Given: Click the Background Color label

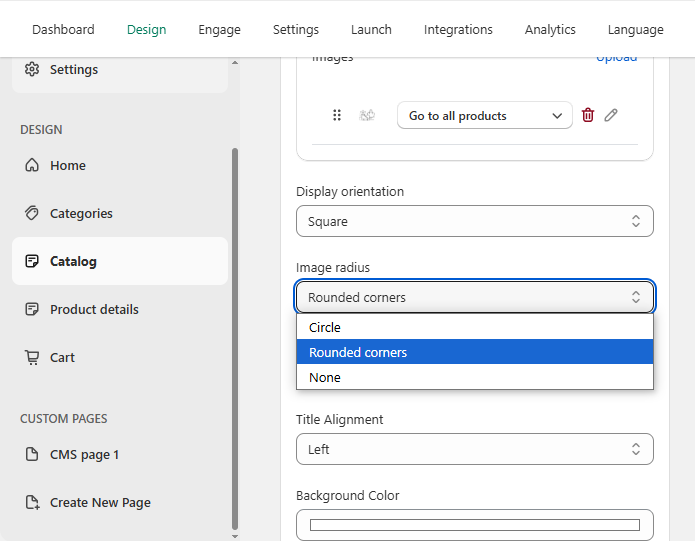Looking at the screenshot, I should pyautogui.click(x=348, y=495).
